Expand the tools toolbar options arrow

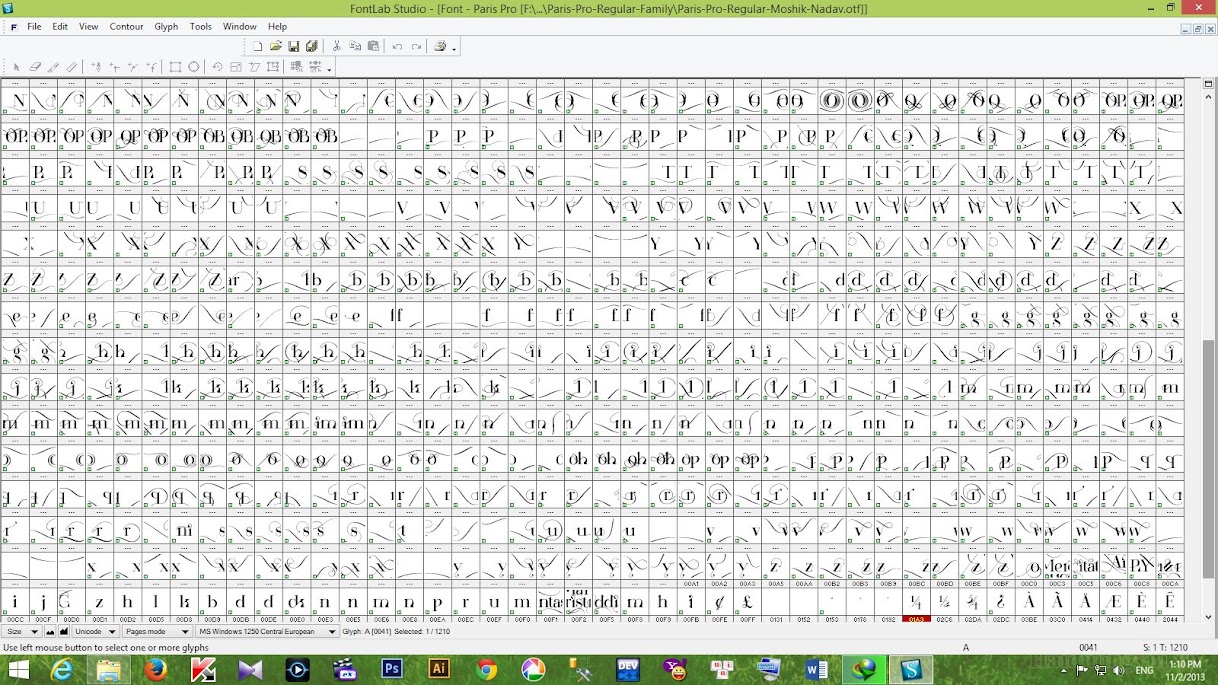329,69
